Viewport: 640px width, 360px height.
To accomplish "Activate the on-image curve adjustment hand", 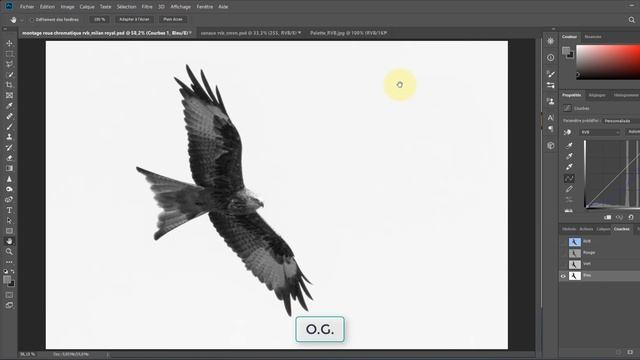I will coord(567,132).
